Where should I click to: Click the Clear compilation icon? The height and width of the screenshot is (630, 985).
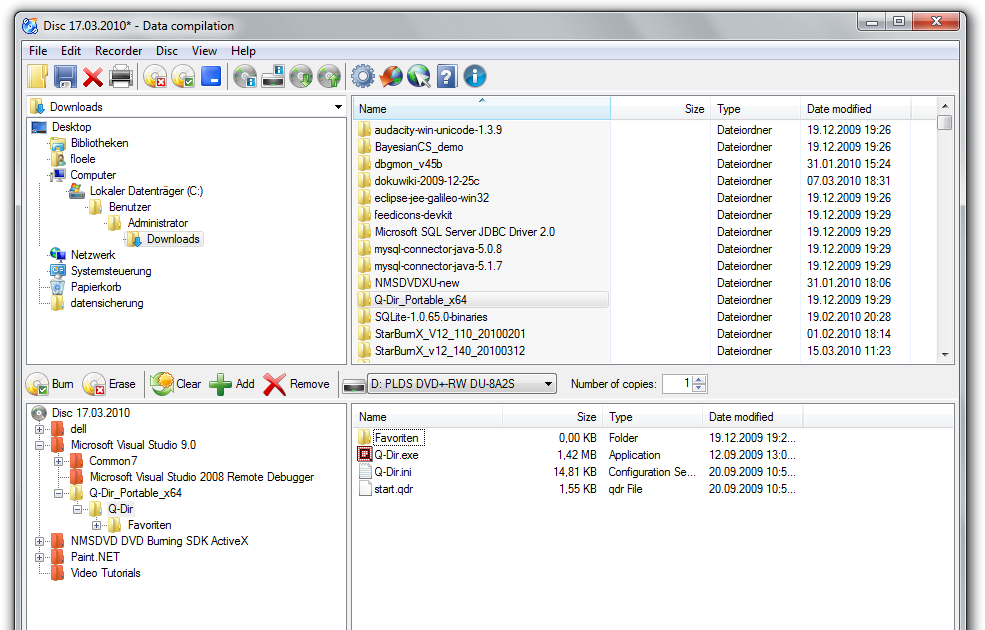pos(163,383)
